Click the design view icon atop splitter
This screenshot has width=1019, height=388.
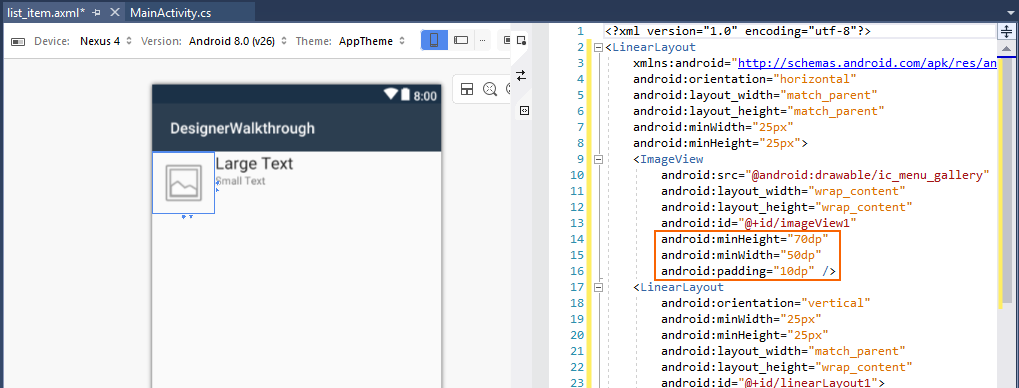[522, 41]
